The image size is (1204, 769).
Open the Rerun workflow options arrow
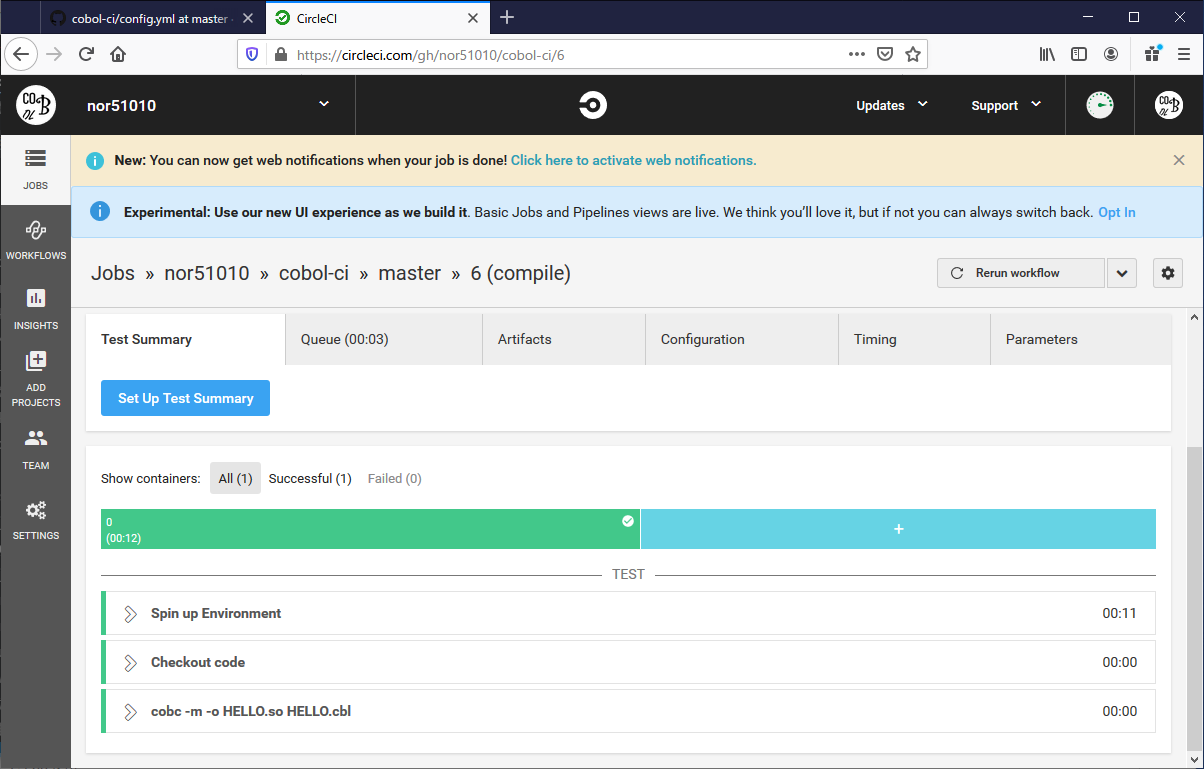tap(1122, 273)
